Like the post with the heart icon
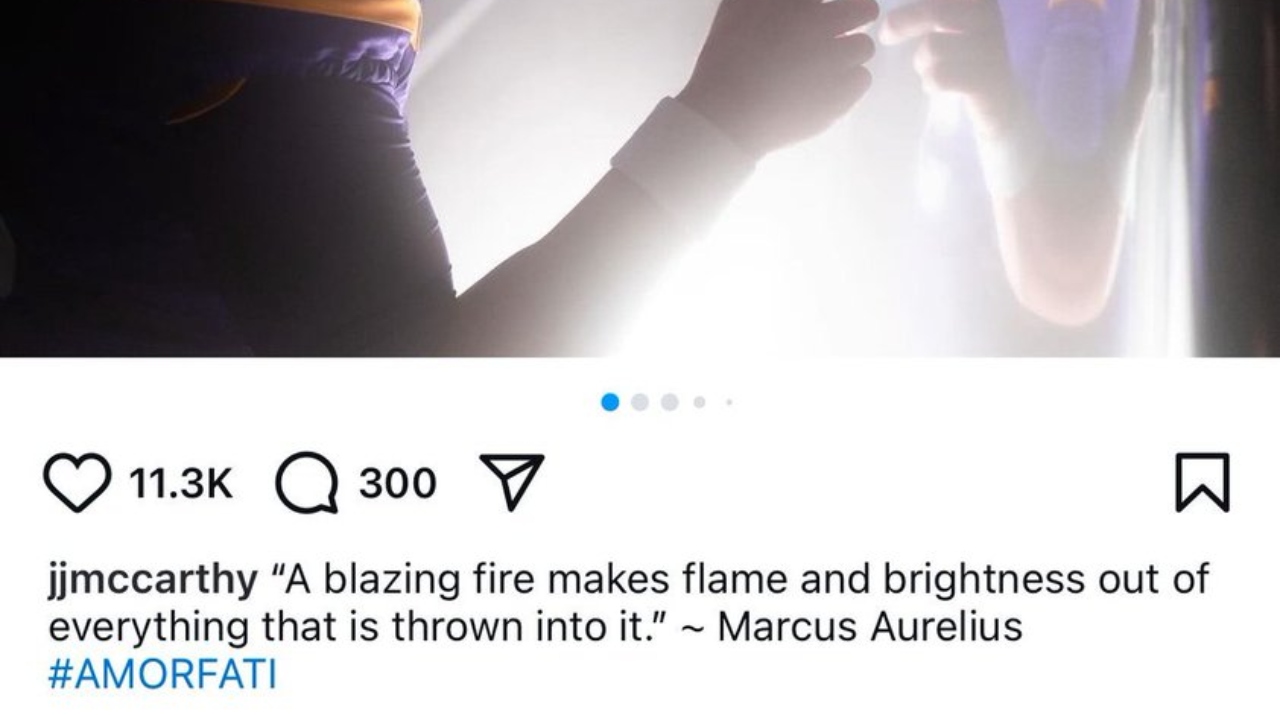Viewport: 1280px width, 715px height. click(x=77, y=483)
